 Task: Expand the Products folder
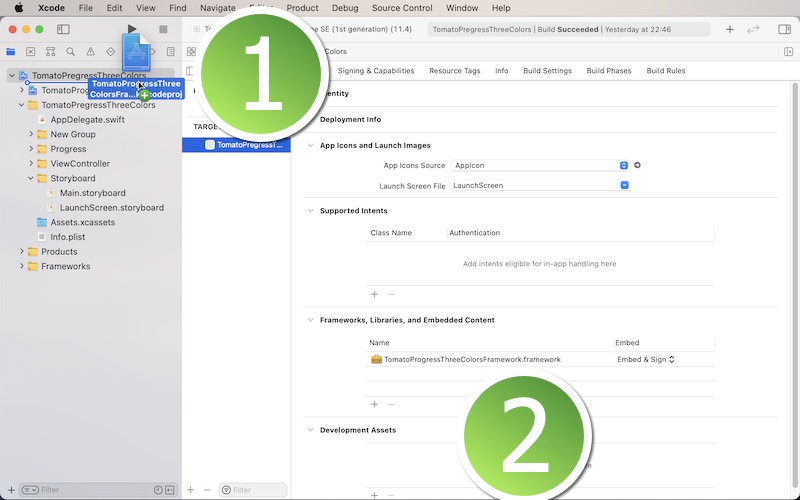21,252
